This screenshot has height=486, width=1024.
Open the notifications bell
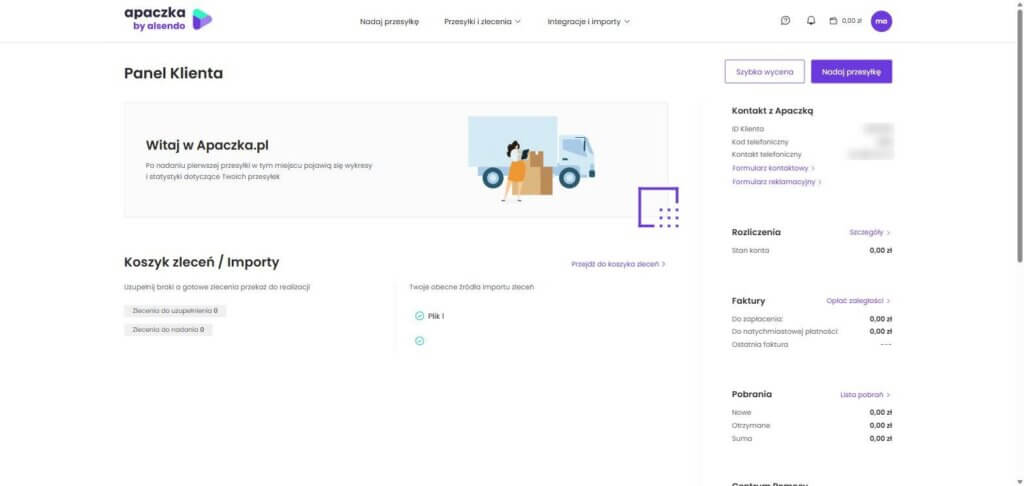(x=811, y=21)
